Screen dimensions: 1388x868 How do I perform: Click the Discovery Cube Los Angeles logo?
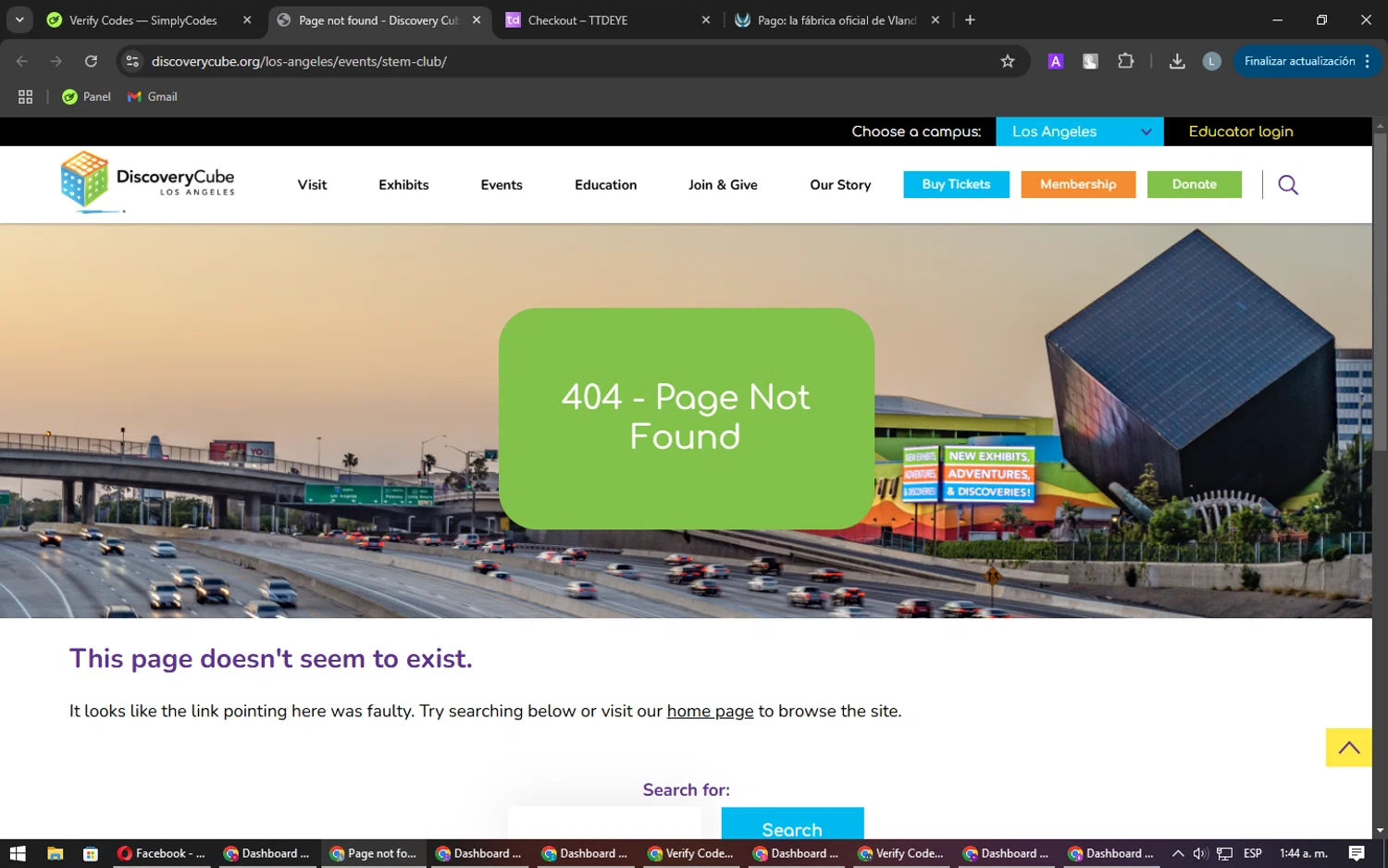point(148,181)
